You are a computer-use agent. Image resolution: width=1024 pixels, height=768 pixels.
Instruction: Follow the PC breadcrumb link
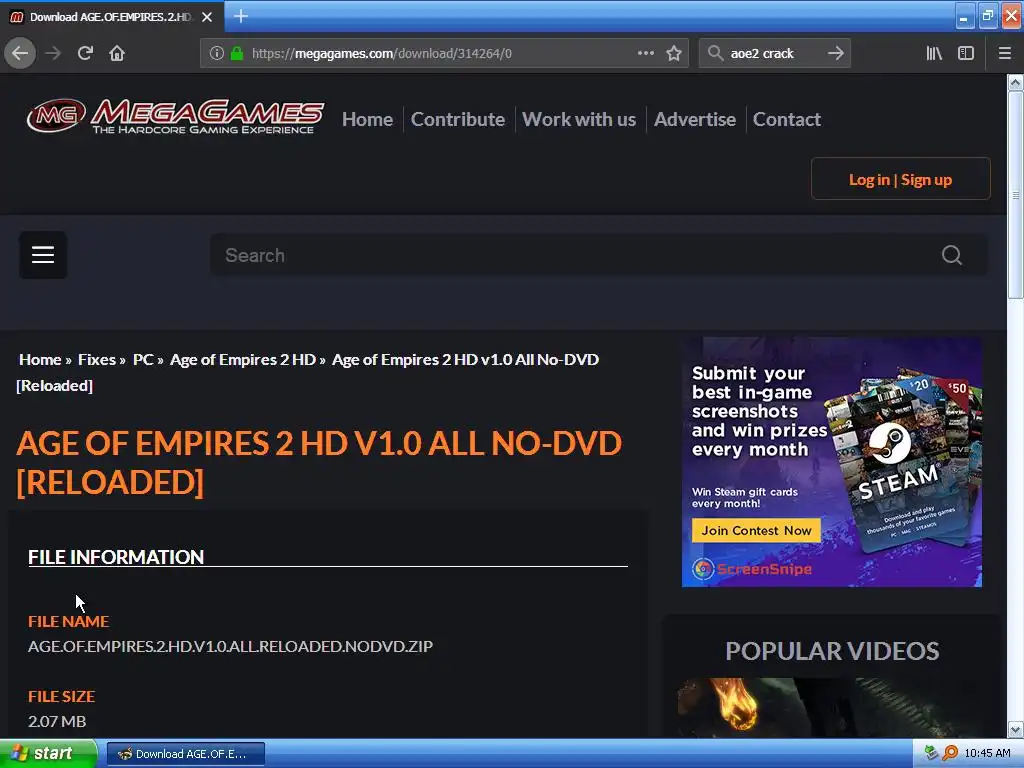(143, 360)
